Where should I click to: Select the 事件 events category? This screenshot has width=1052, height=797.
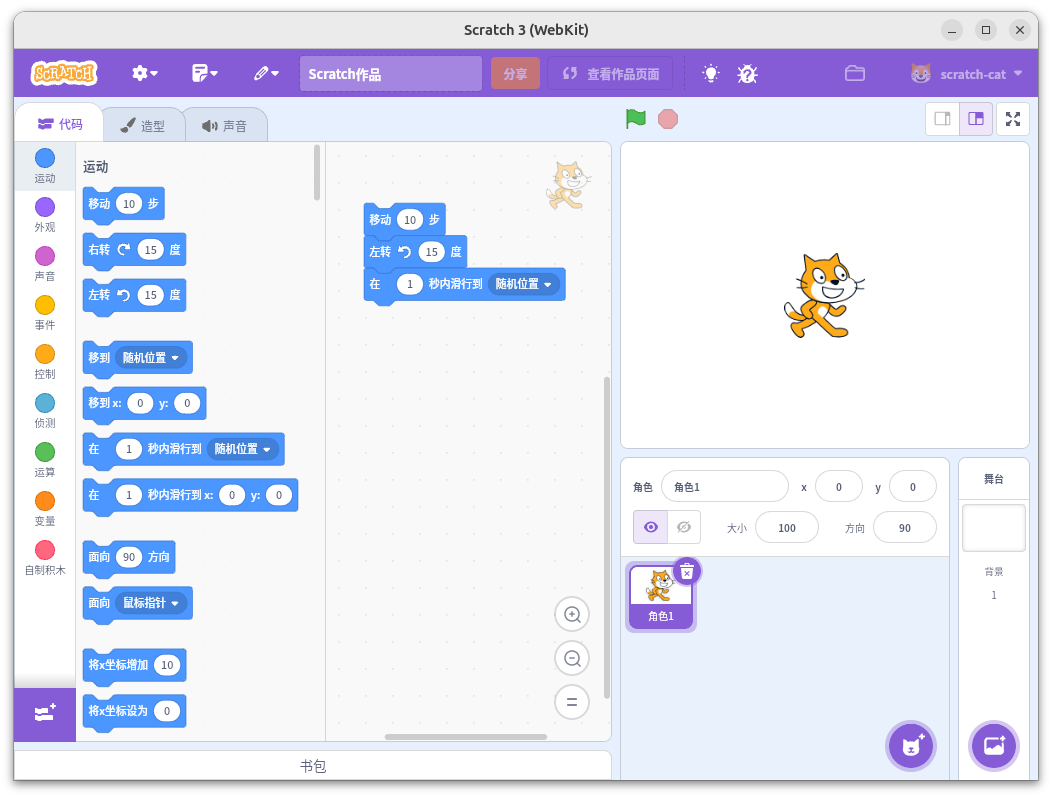pyautogui.click(x=45, y=313)
